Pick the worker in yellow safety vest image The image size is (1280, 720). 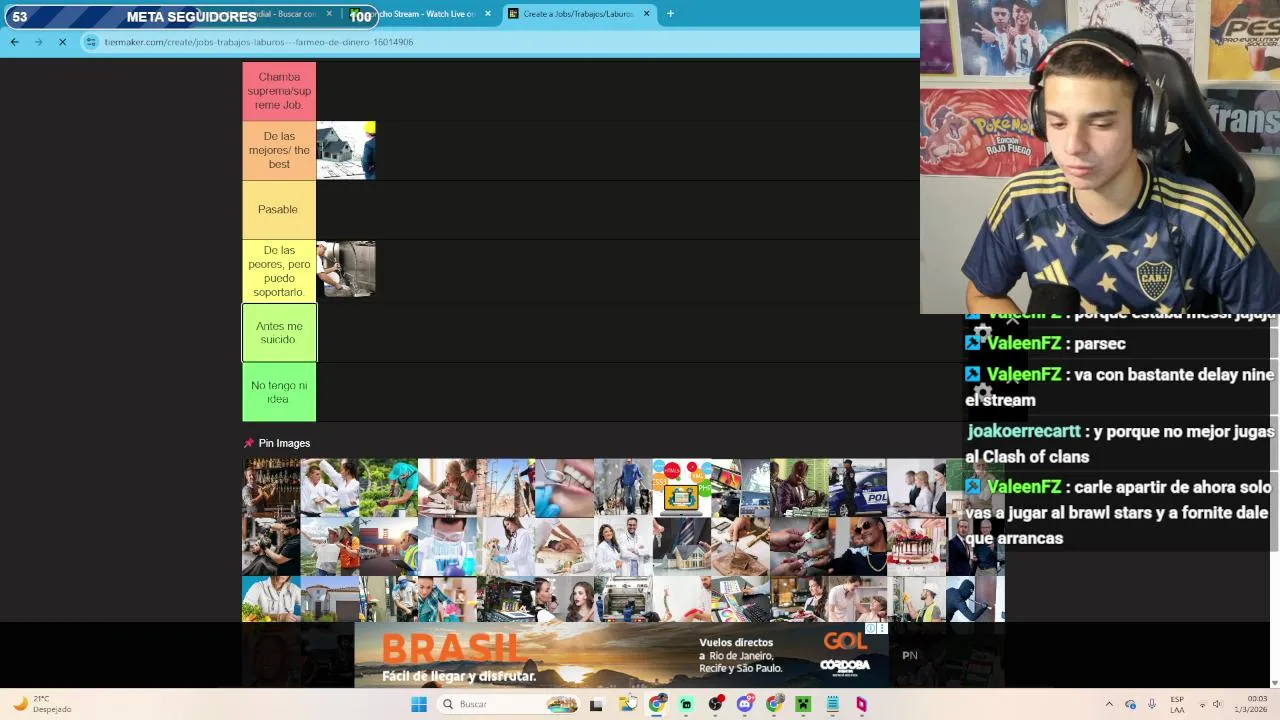tap(917, 599)
